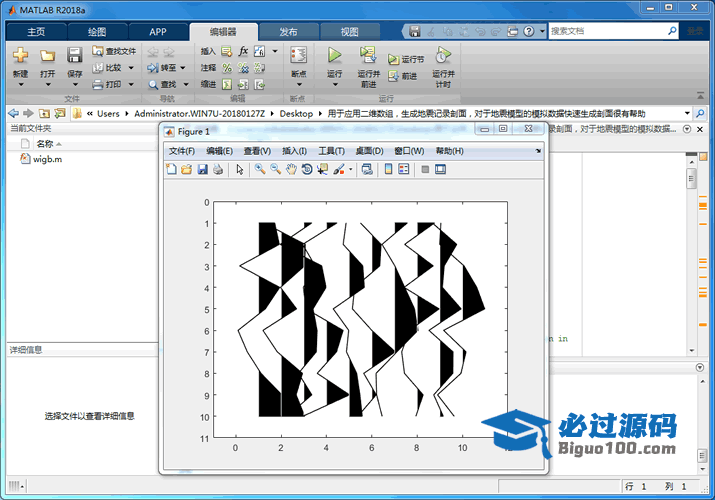Switch to the 视图 (View) tab

[350, 31]
